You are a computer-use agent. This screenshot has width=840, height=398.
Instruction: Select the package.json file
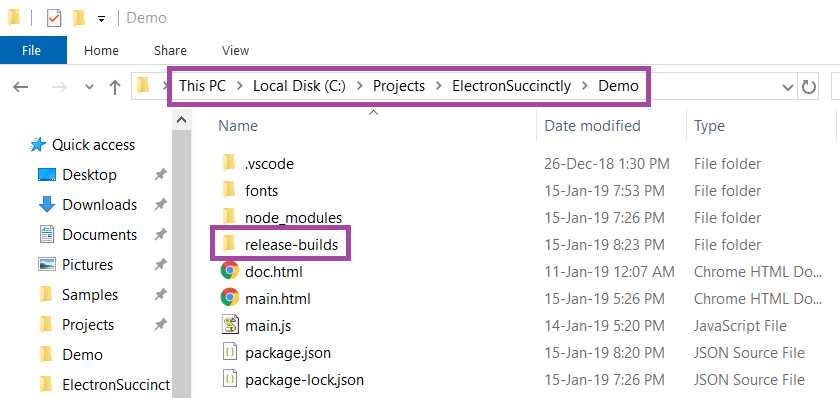click(288, 353)
